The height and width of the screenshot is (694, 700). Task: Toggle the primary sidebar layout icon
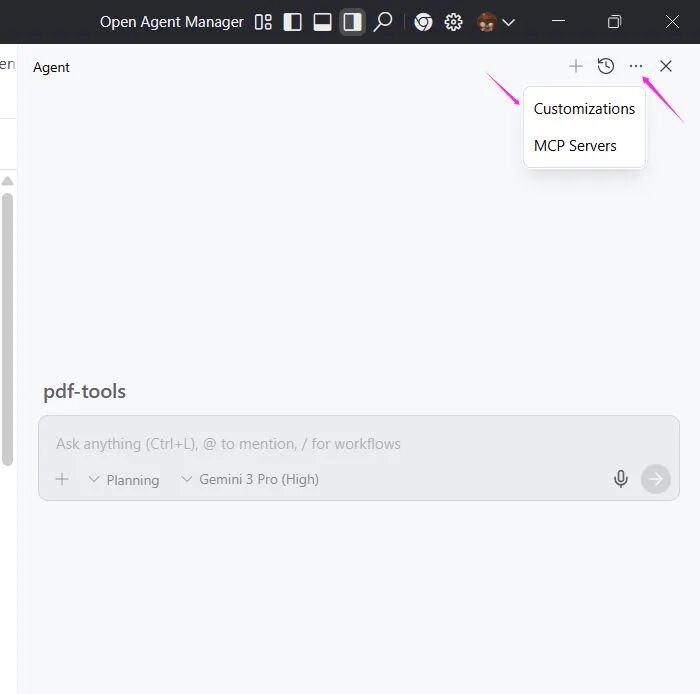coord(292,22)
